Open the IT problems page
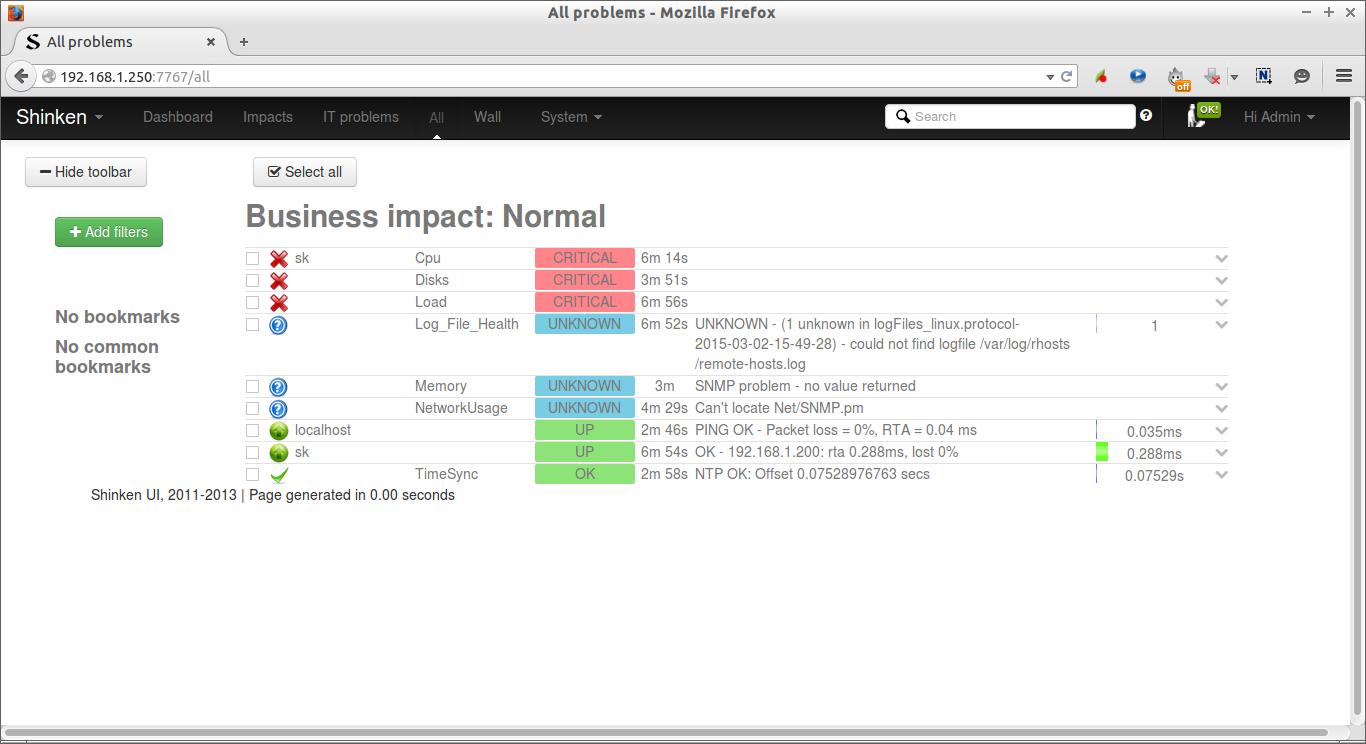This screenshot has width=1366, height=744. click(361, 117)
